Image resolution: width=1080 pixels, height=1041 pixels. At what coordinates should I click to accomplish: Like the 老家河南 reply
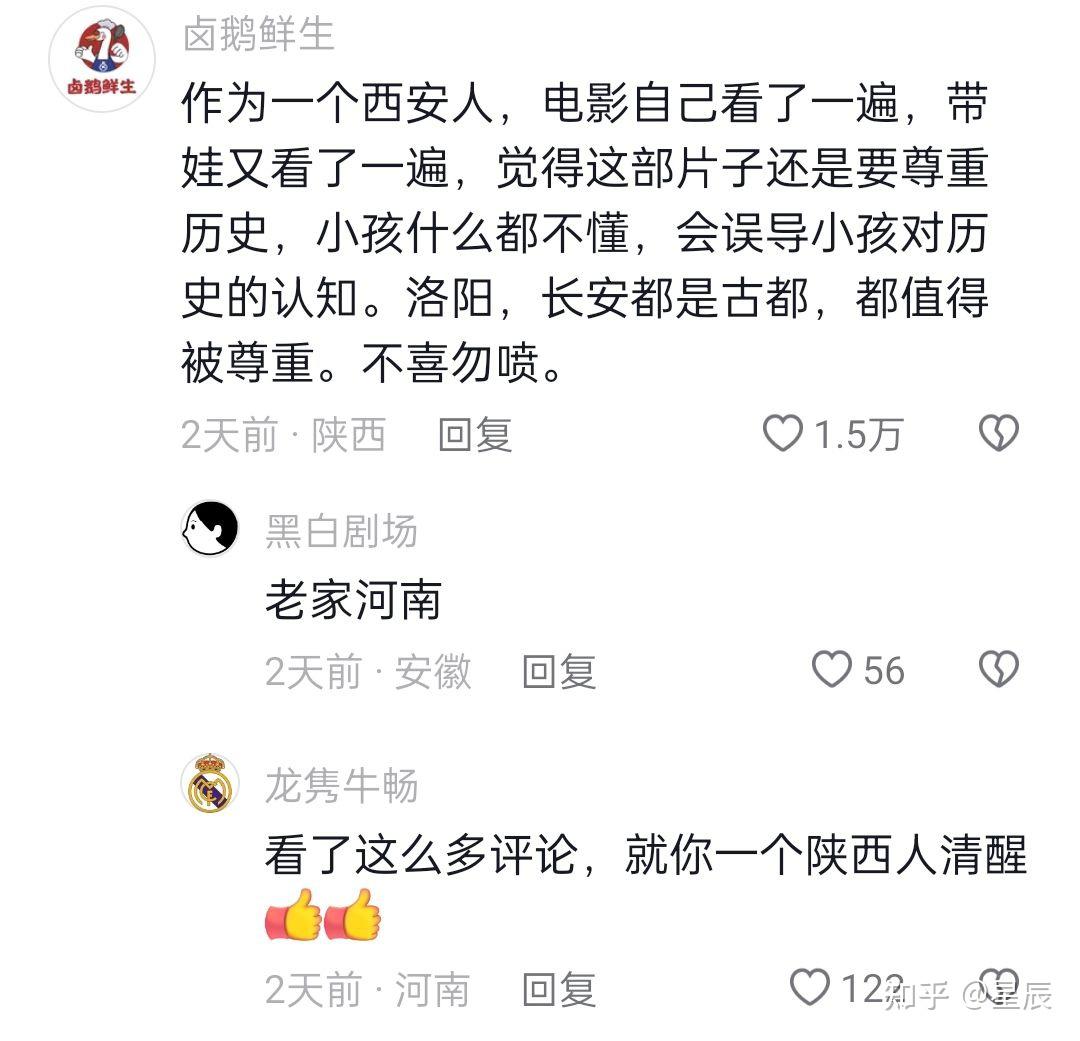(831, 670)
